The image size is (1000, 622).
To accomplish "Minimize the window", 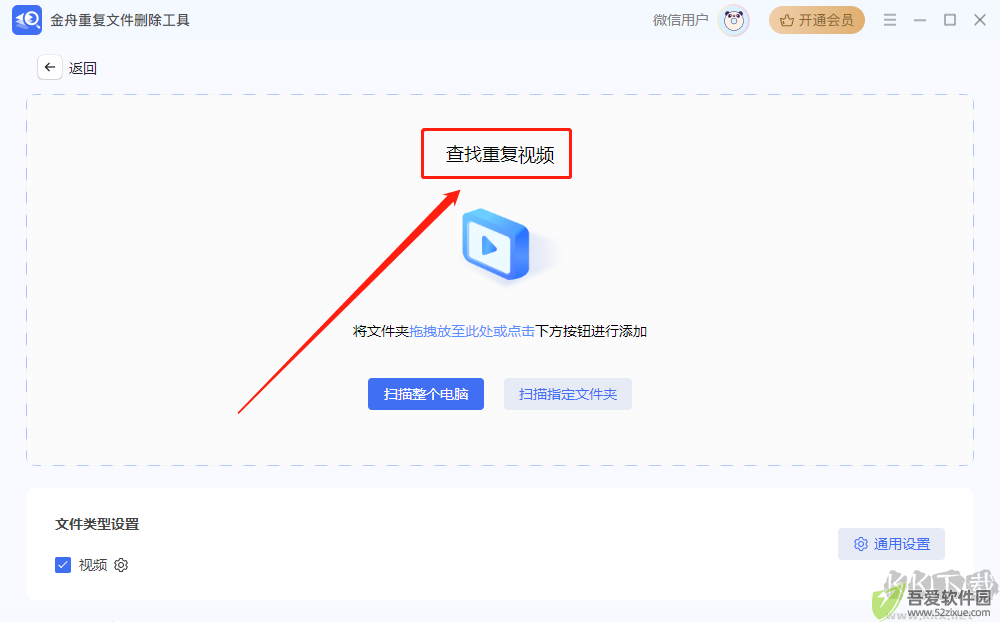I will [x=920, y=20].
